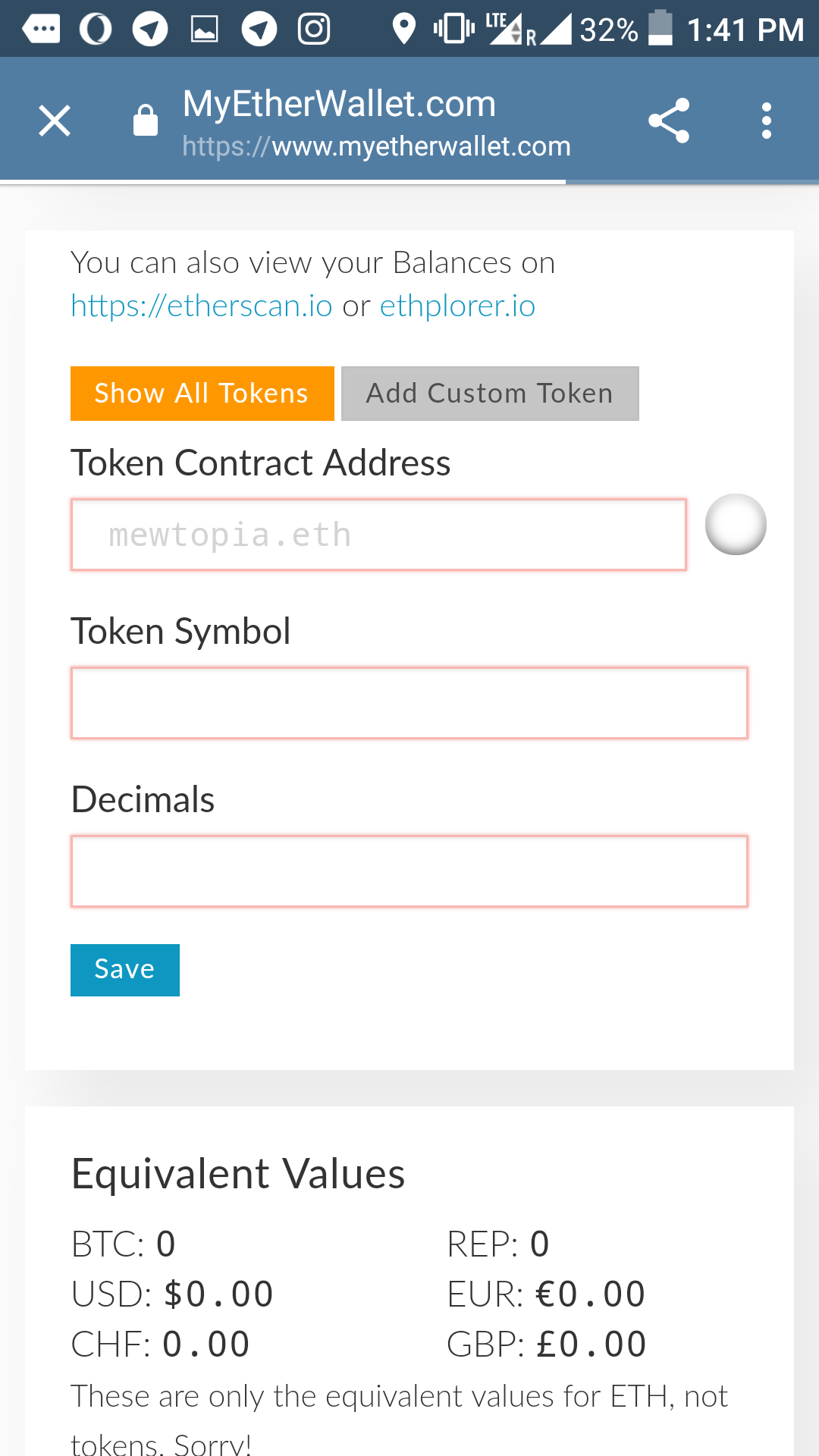
Task: Show All Tokens
Action: (202, 394)
